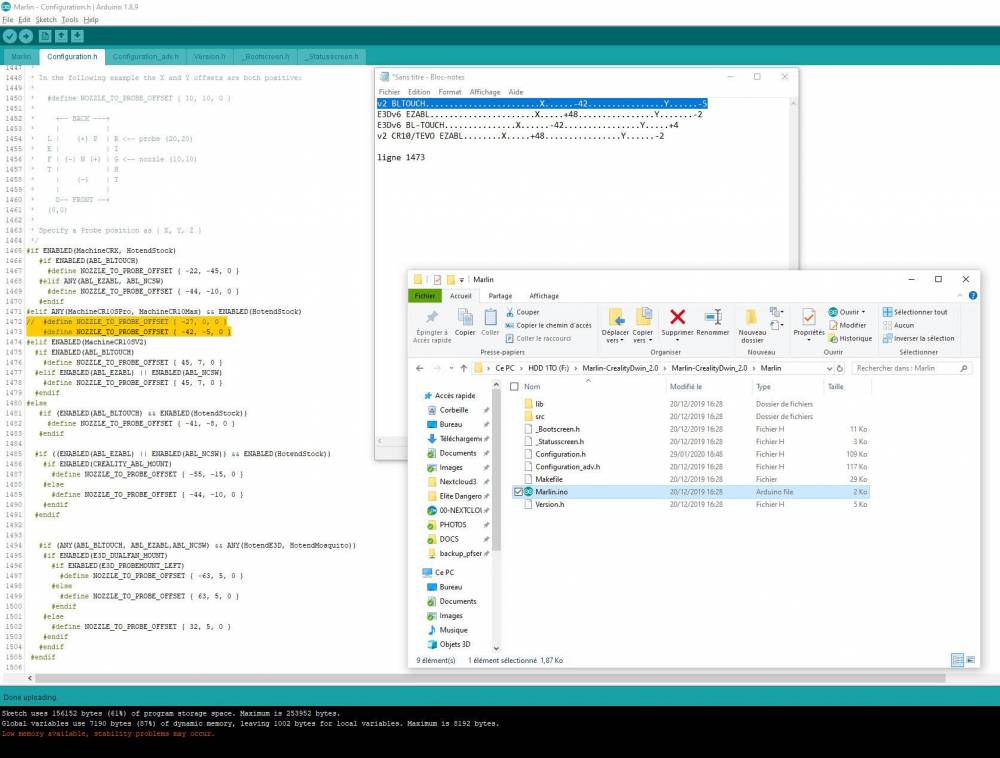Click the red Supprimer delete icon

677,317
